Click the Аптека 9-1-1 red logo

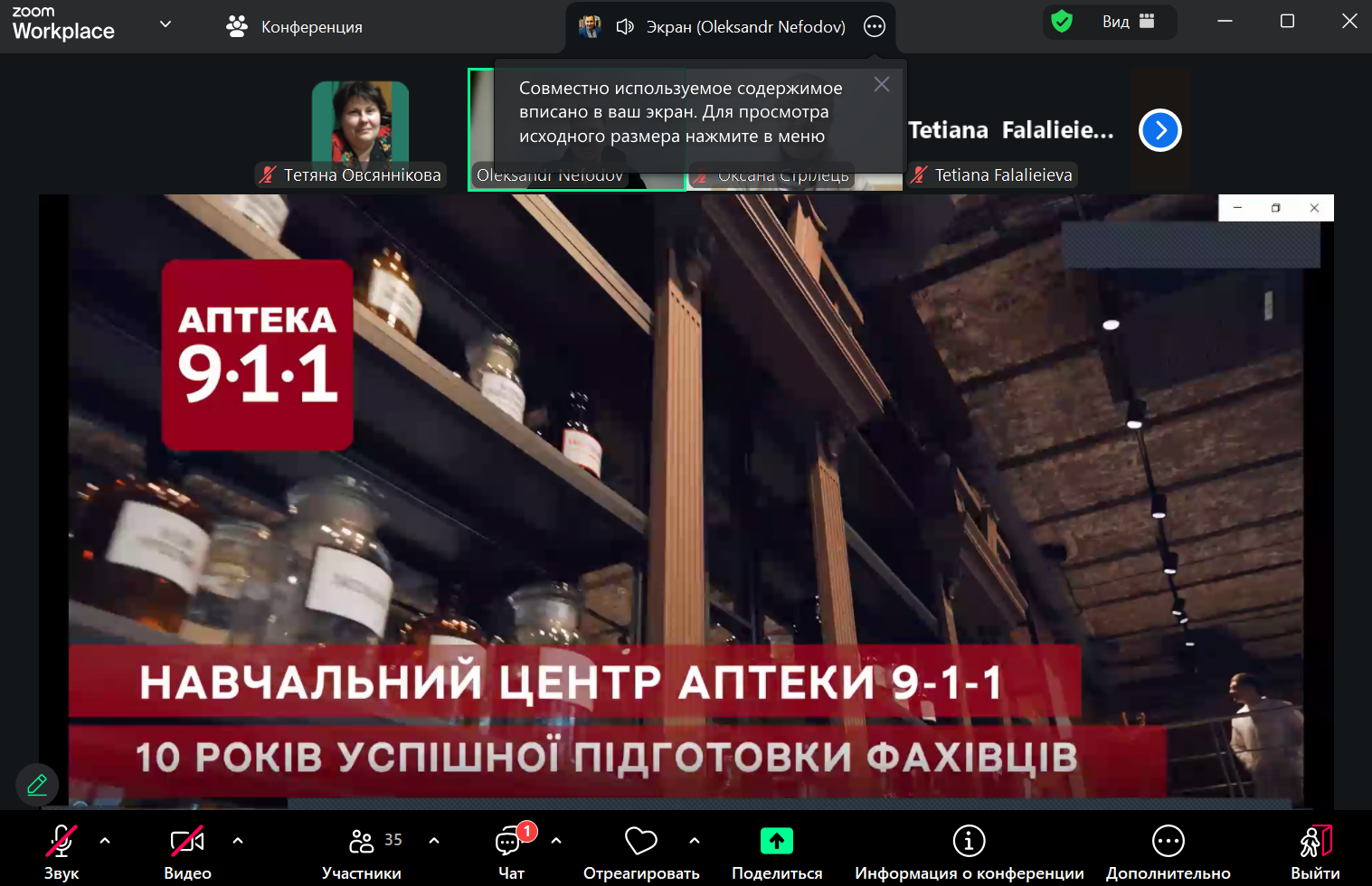click(x=258, y=355)
